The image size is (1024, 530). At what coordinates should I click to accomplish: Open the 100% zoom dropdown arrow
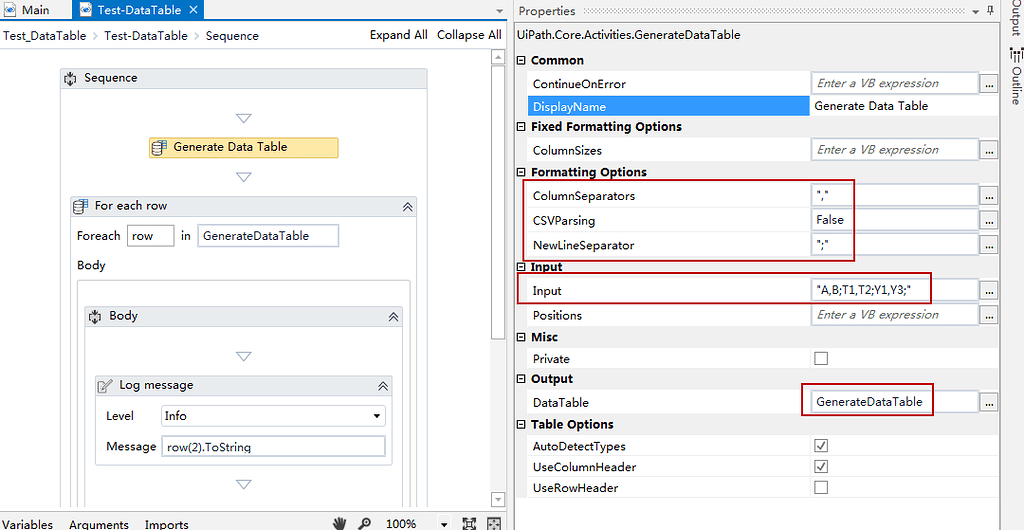pos(444,525)
